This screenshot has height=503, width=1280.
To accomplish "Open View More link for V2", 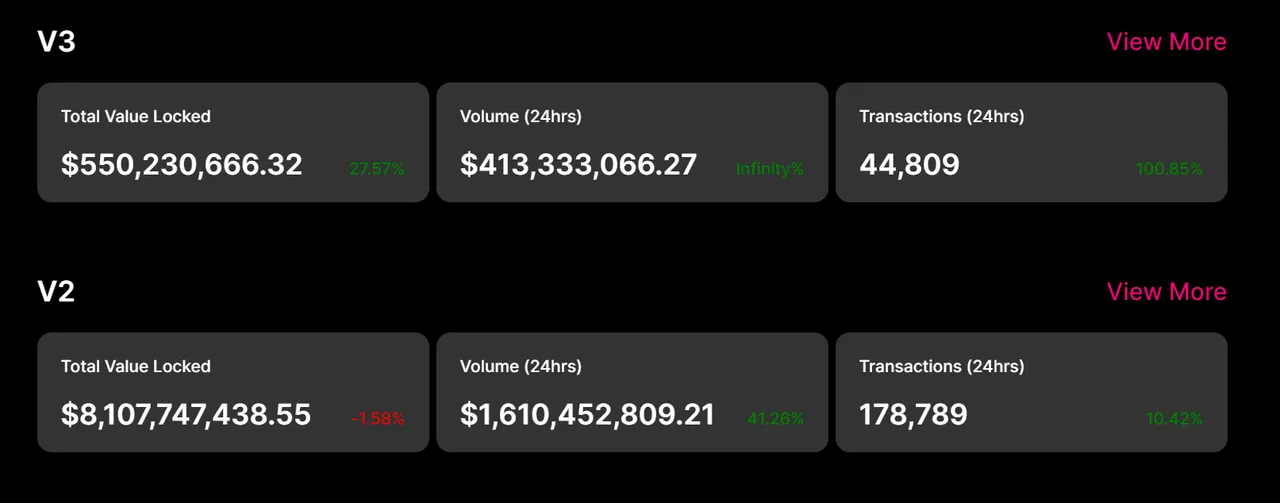I will tap(1166, 292).
